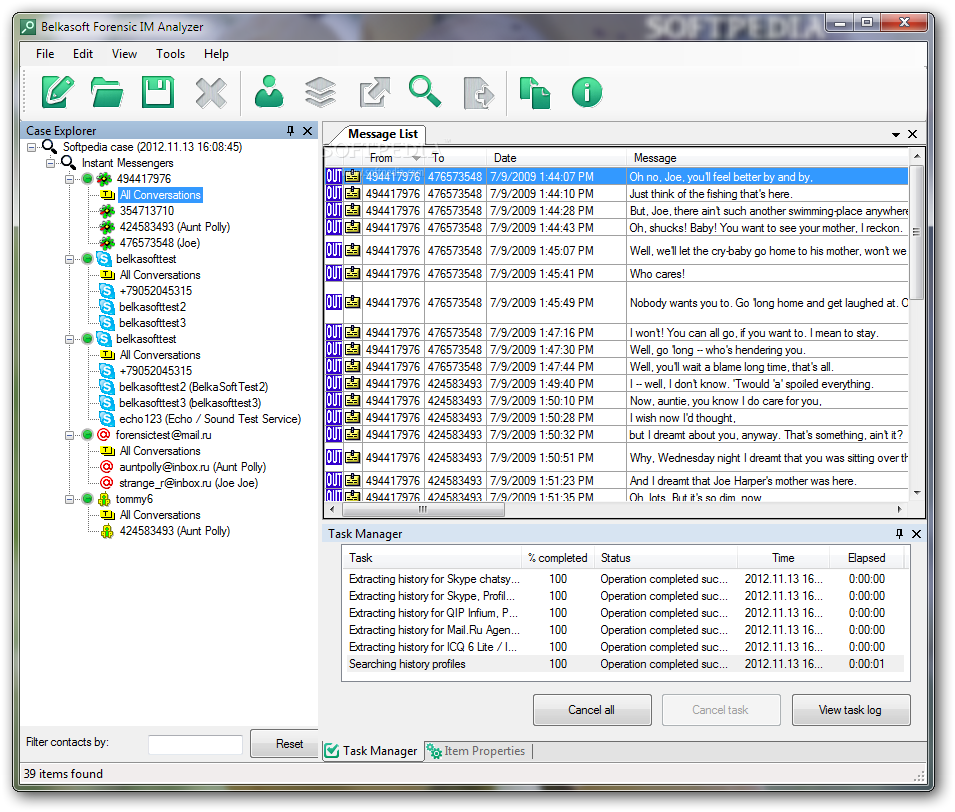Open the Help menu
Viewport: 955px width, 812px height.
[x=216, y=54]
